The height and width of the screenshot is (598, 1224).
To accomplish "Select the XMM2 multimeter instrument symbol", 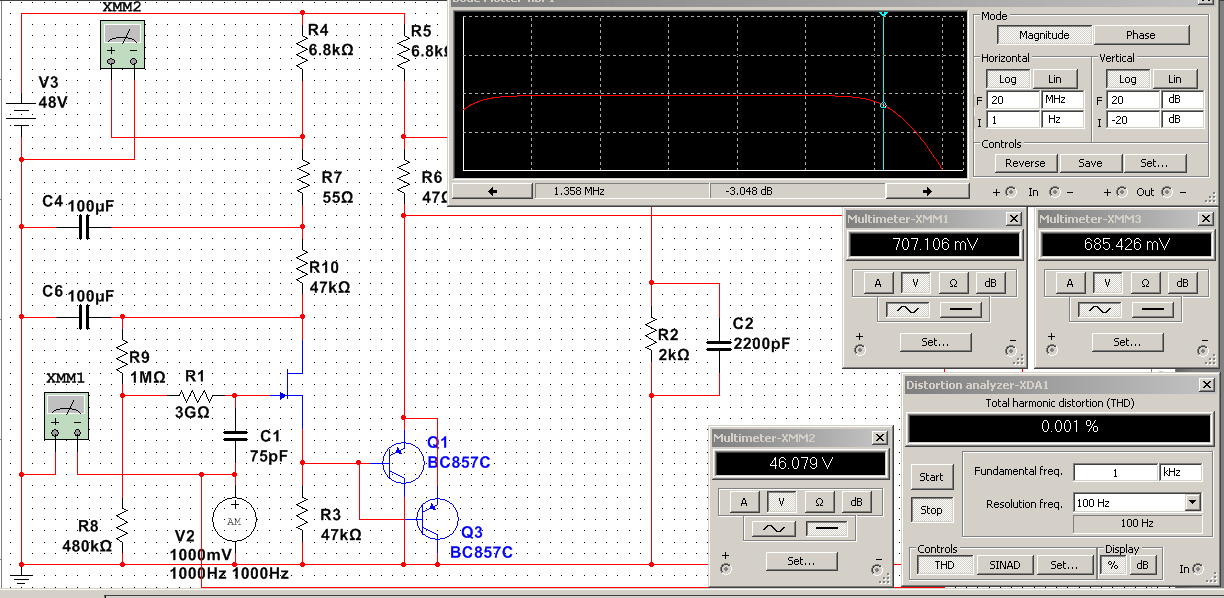I will pyautogui.click(x=124, y=43).
